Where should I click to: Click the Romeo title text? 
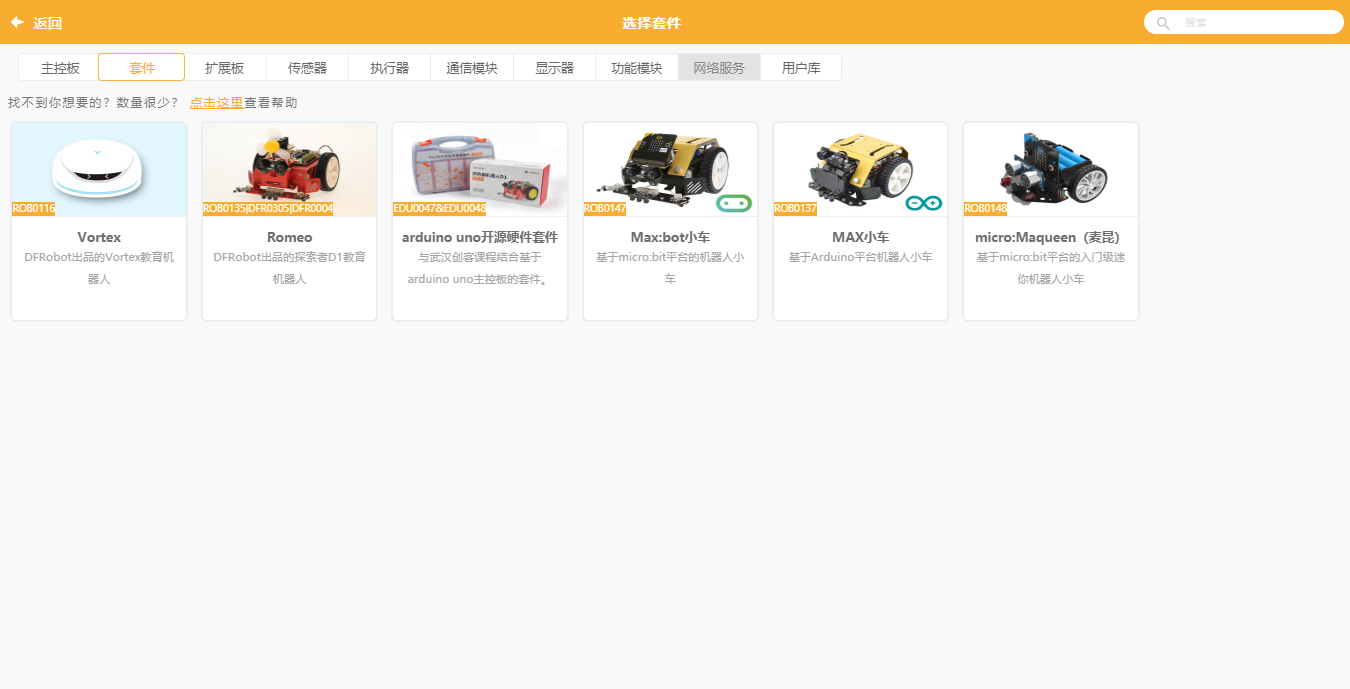(x=289, y=237)
